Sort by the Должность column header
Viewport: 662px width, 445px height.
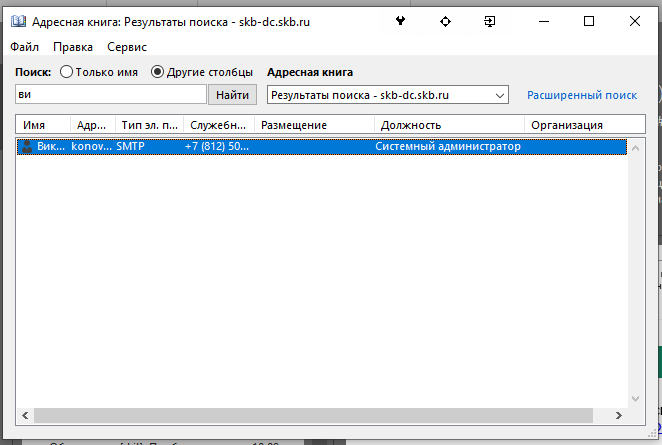pos(450,125)
